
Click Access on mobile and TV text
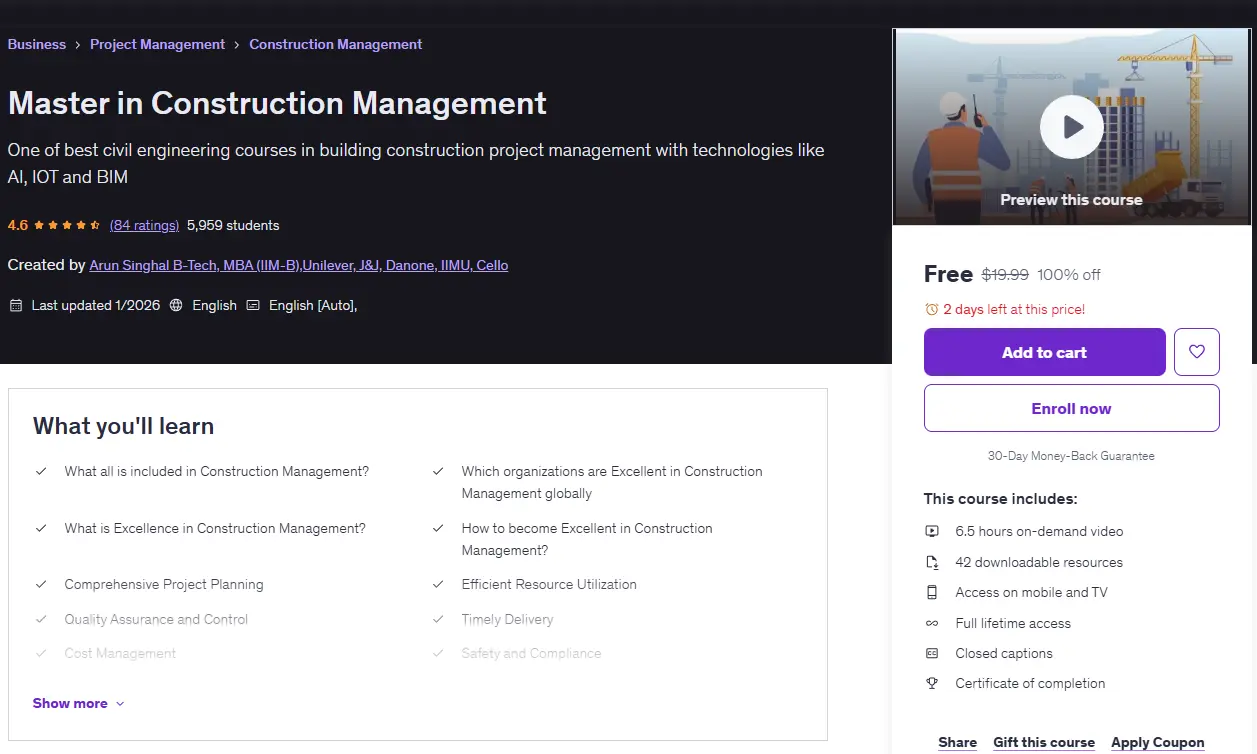point(1031,592)
